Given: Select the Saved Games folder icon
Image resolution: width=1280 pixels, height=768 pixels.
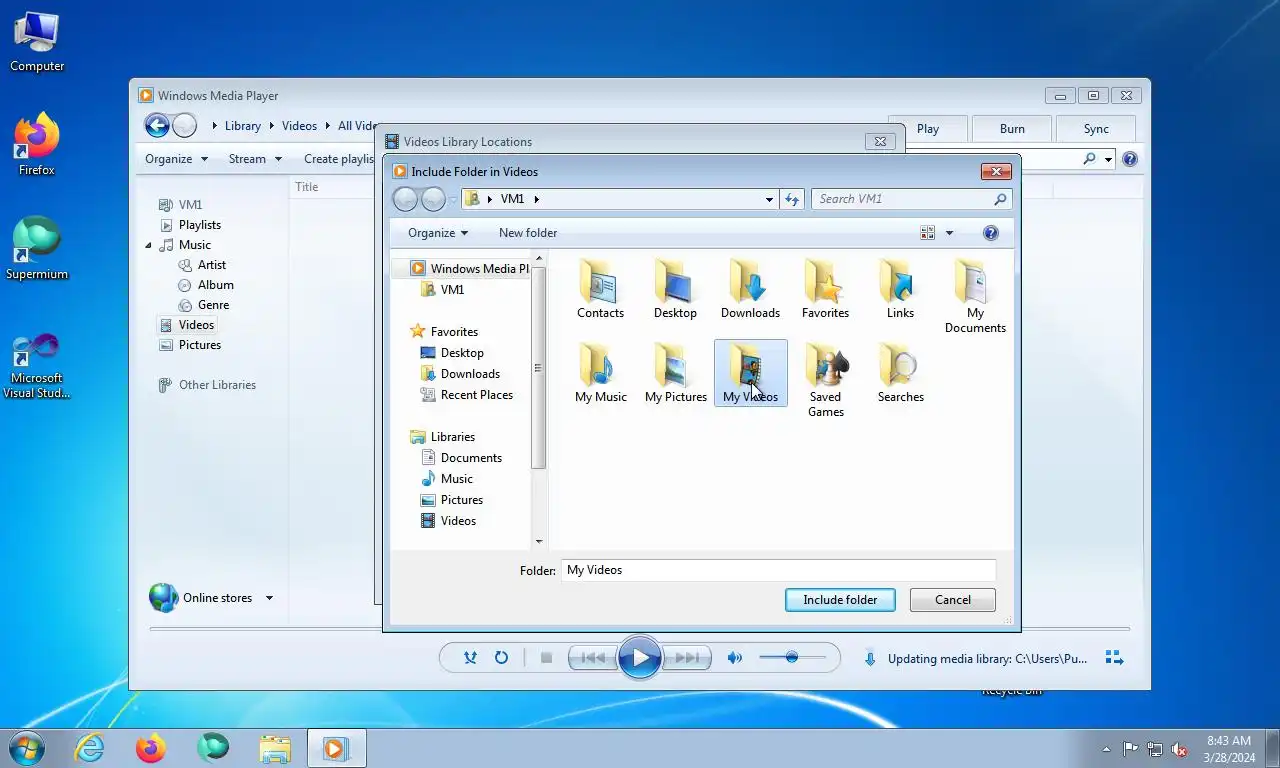Looking at the screenshot, I should pos(825,380).
